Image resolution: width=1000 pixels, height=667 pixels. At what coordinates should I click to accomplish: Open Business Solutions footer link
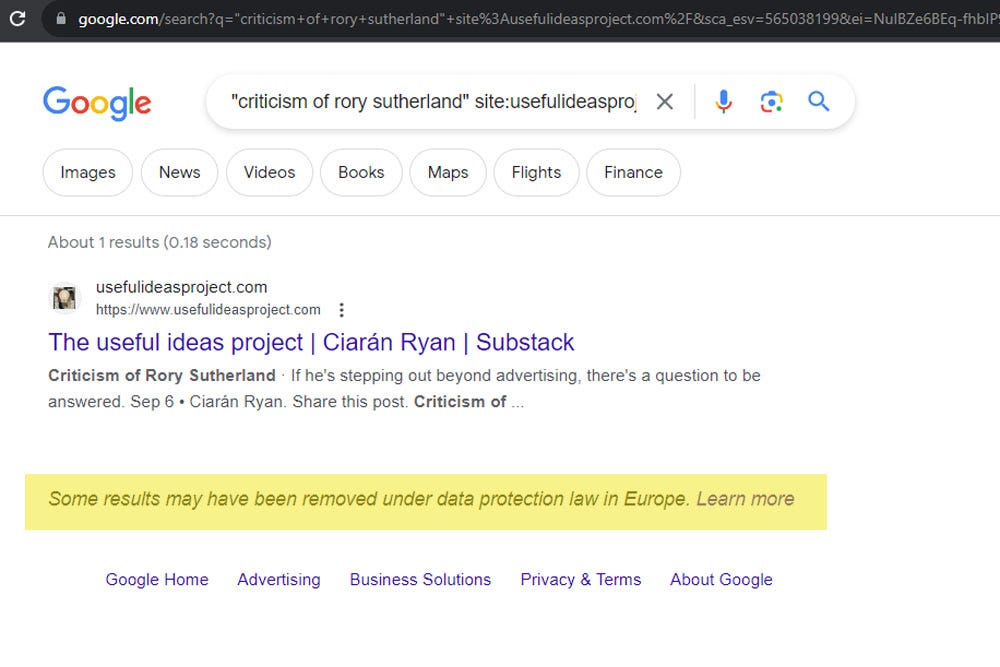click(x=420, y=580)
